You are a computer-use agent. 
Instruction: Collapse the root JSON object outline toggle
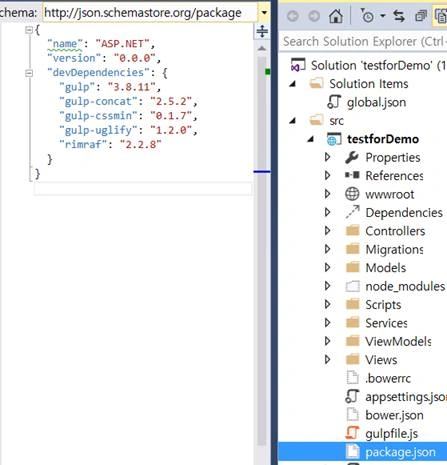(x=29, y=30)
